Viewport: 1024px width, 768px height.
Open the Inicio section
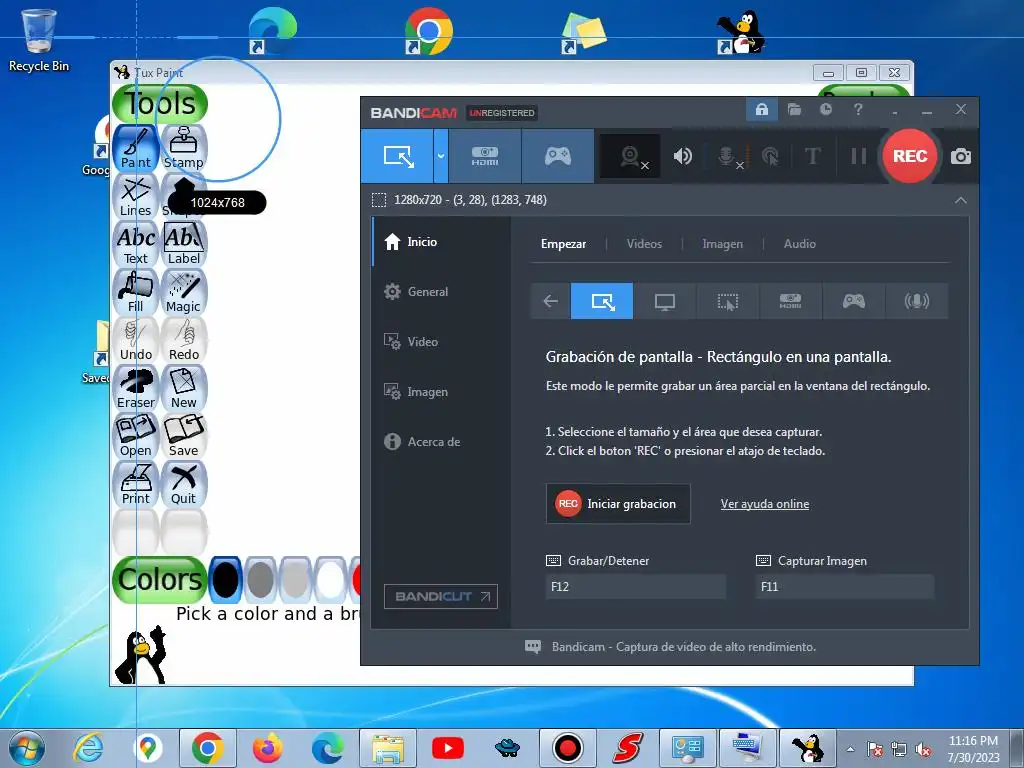tap(441, 242)
